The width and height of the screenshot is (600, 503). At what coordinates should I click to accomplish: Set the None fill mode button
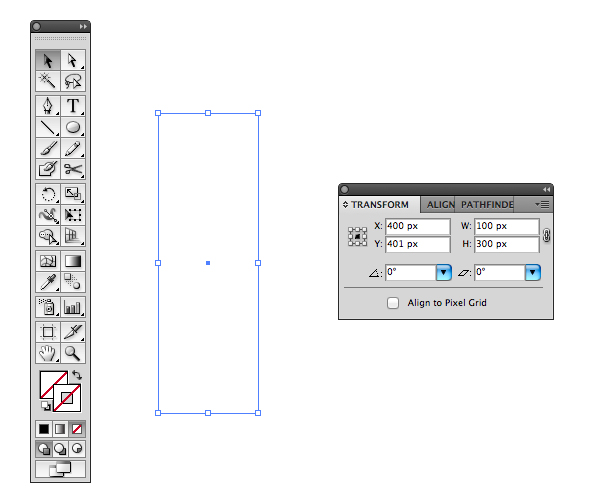pyautogui.click(x=77, y=429)
